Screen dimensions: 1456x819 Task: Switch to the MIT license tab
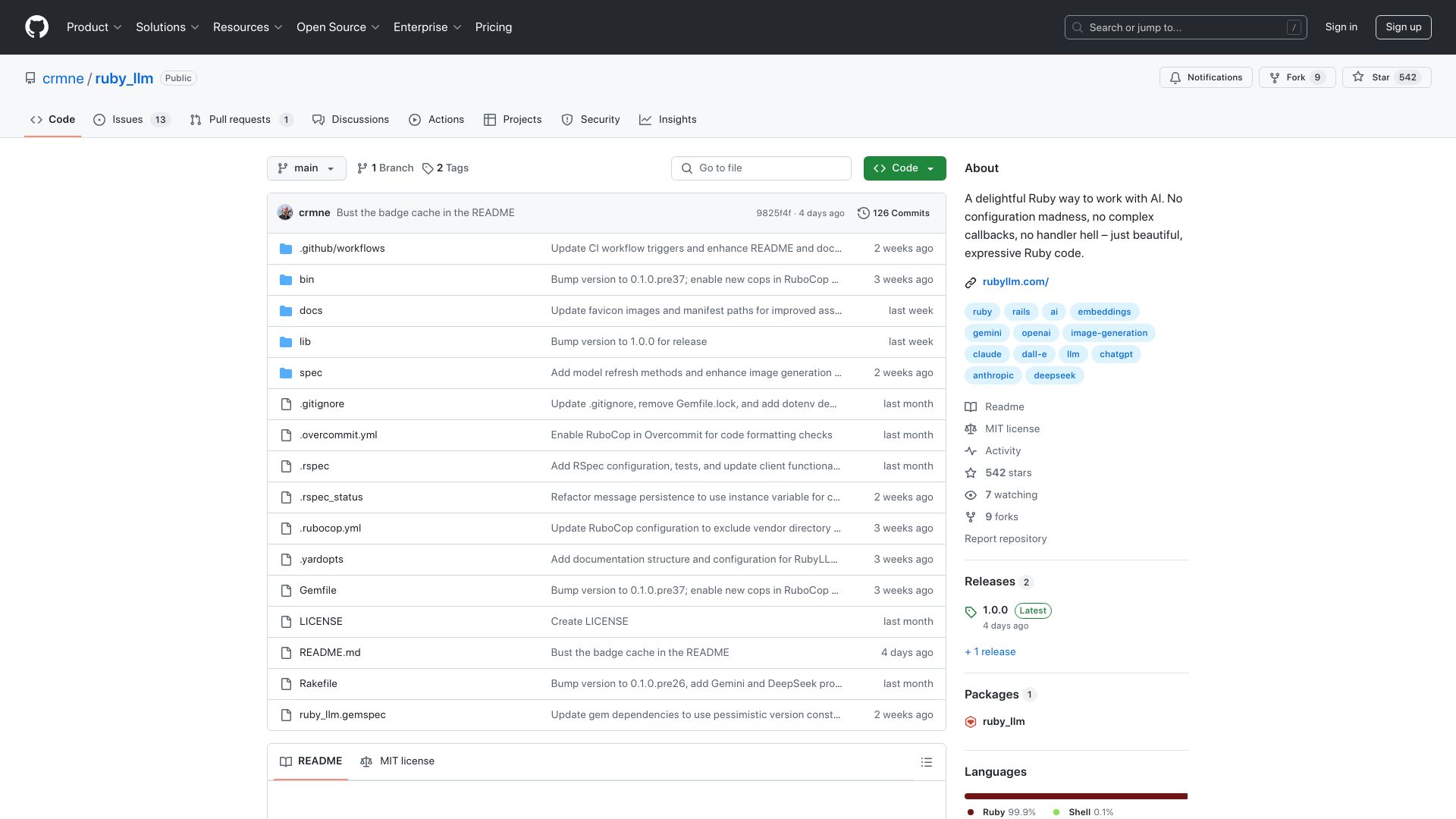(397, 761)
